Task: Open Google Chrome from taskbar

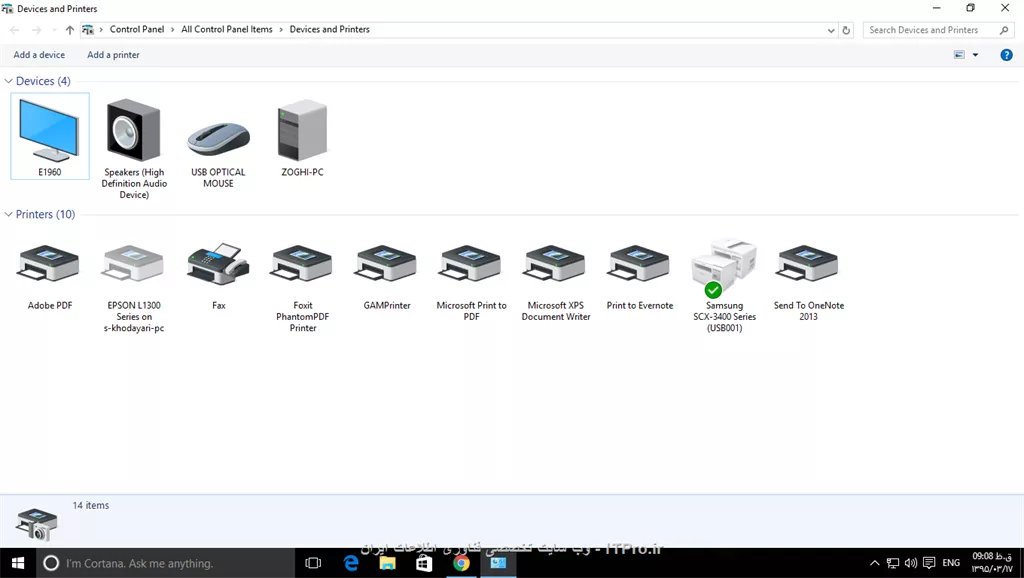Action: coord(461,563)
